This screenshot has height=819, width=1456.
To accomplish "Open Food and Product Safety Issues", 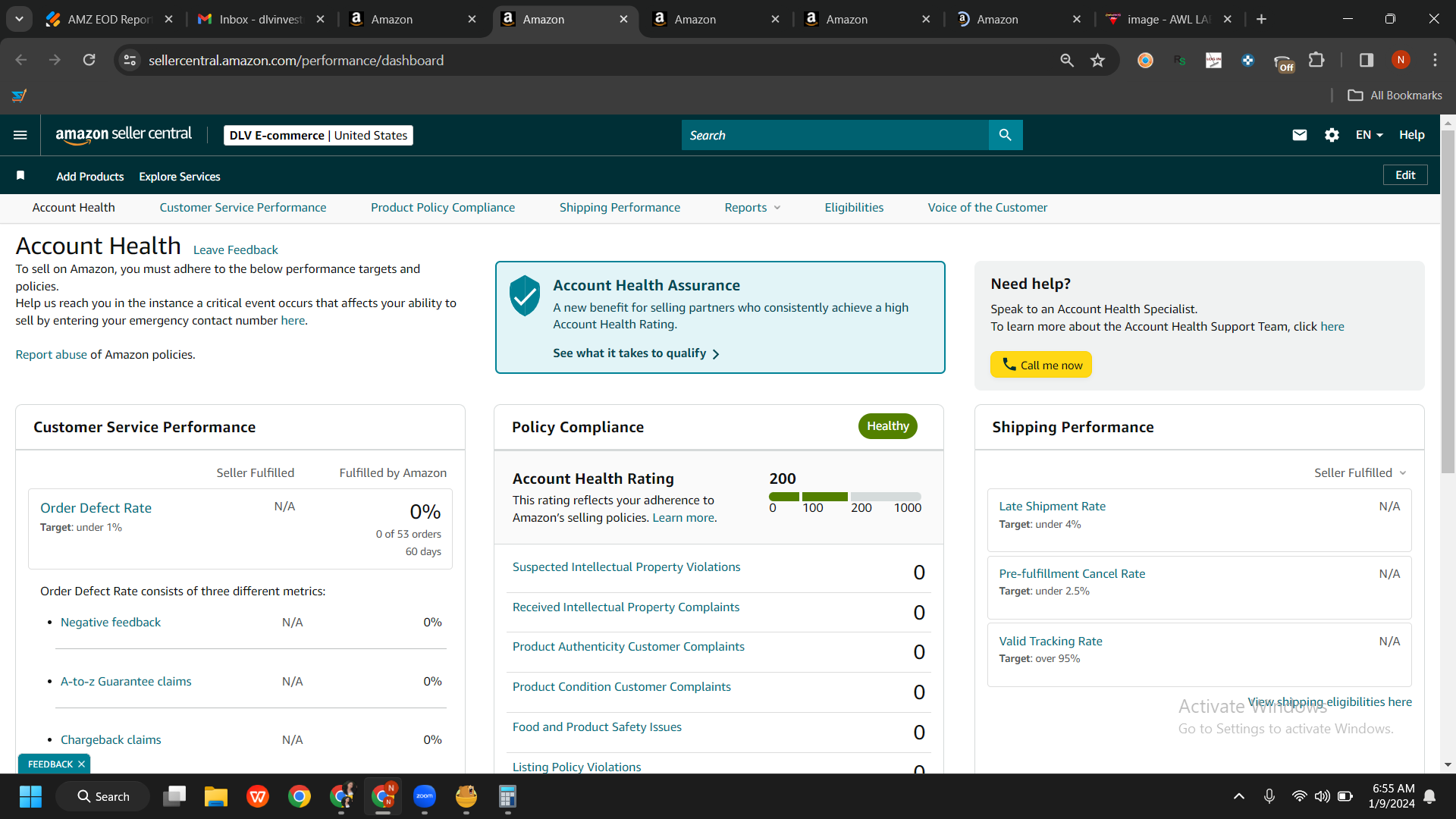I will point(597,727).
